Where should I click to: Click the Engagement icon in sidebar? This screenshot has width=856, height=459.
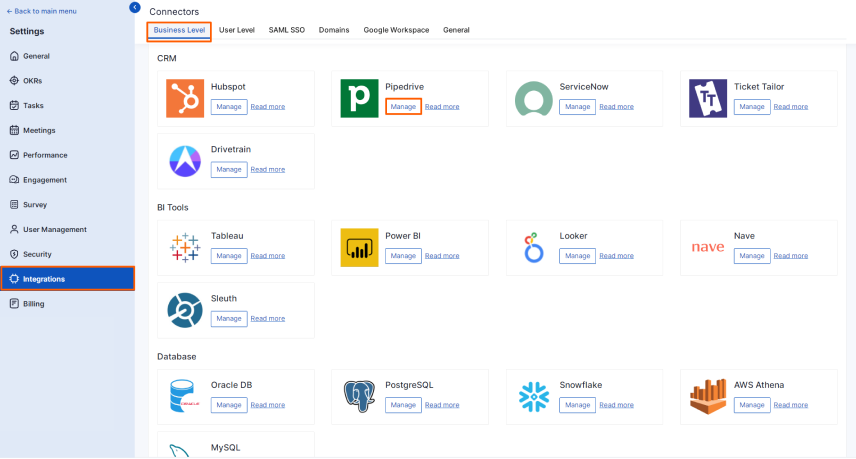click(x=14, y=180)
